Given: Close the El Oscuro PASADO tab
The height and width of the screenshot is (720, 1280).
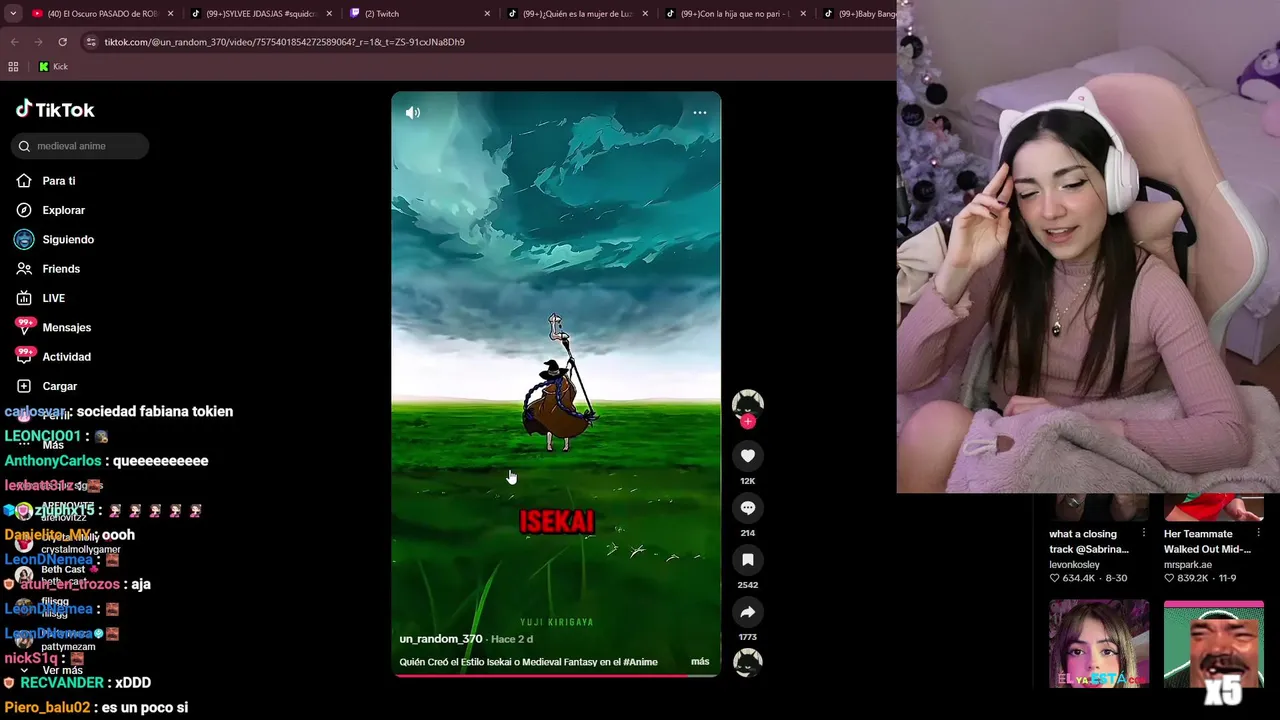Looking at the screenshot, I should pyautogui.click(x=171, y=14).
